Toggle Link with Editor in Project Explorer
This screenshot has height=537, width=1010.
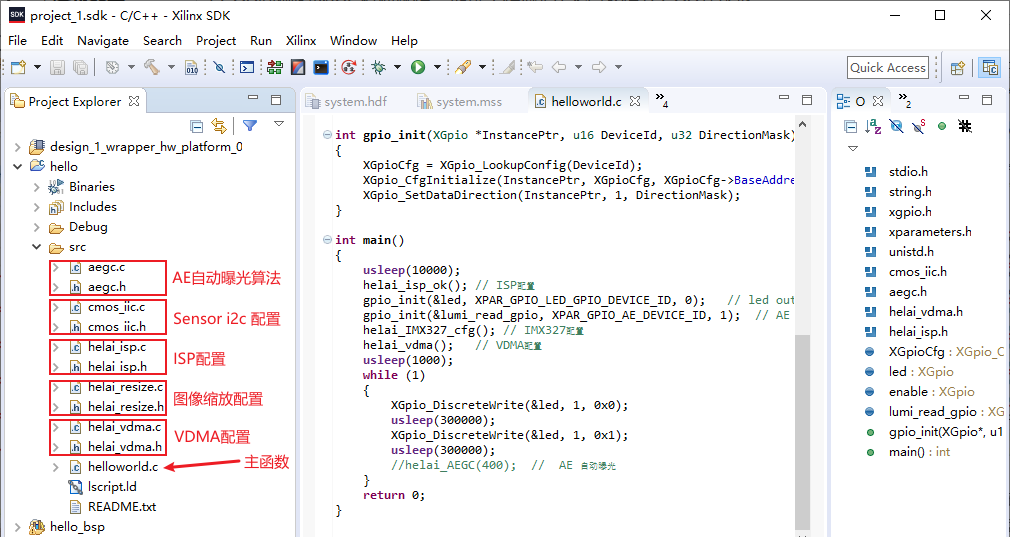tap(219, 126)
